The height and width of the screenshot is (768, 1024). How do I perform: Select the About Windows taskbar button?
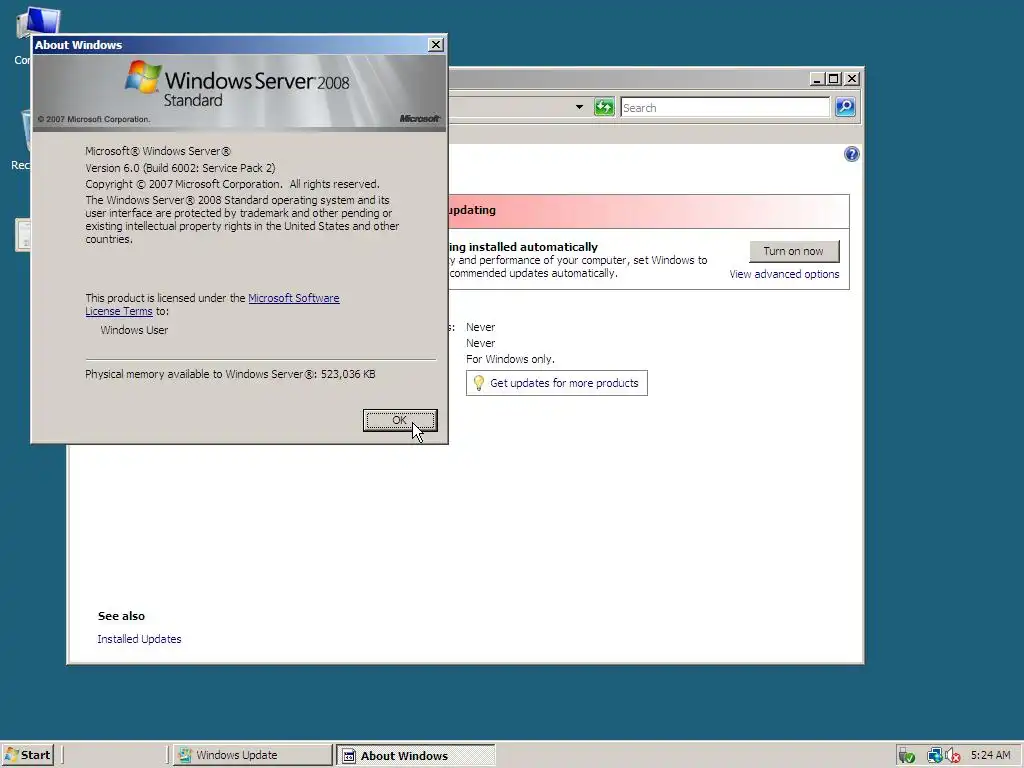(416, 756)
